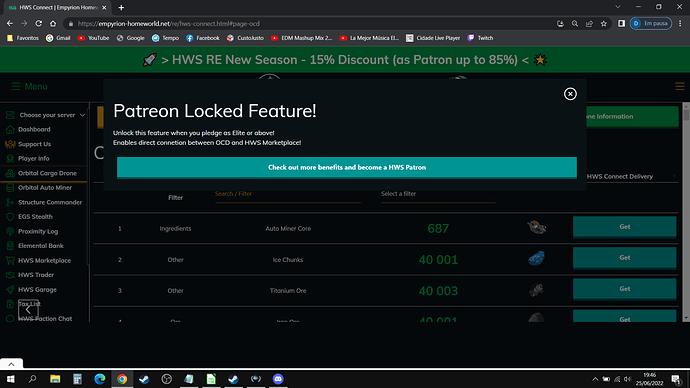The image size is (690, 388).
Task: Open Support Us sidebar entry
Action: pos(34,144)
